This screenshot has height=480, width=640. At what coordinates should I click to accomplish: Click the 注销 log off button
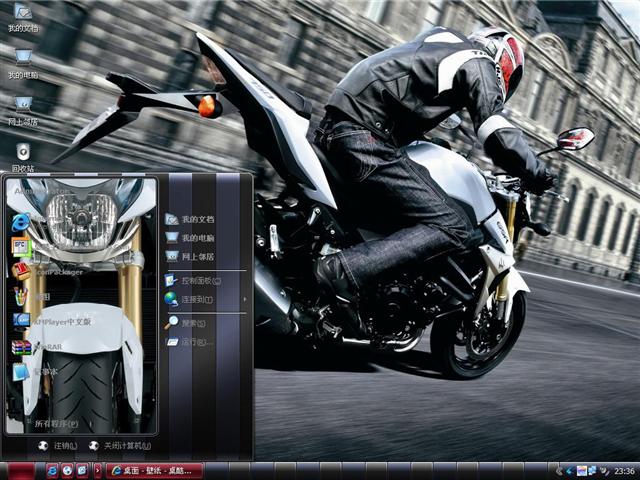58,446
